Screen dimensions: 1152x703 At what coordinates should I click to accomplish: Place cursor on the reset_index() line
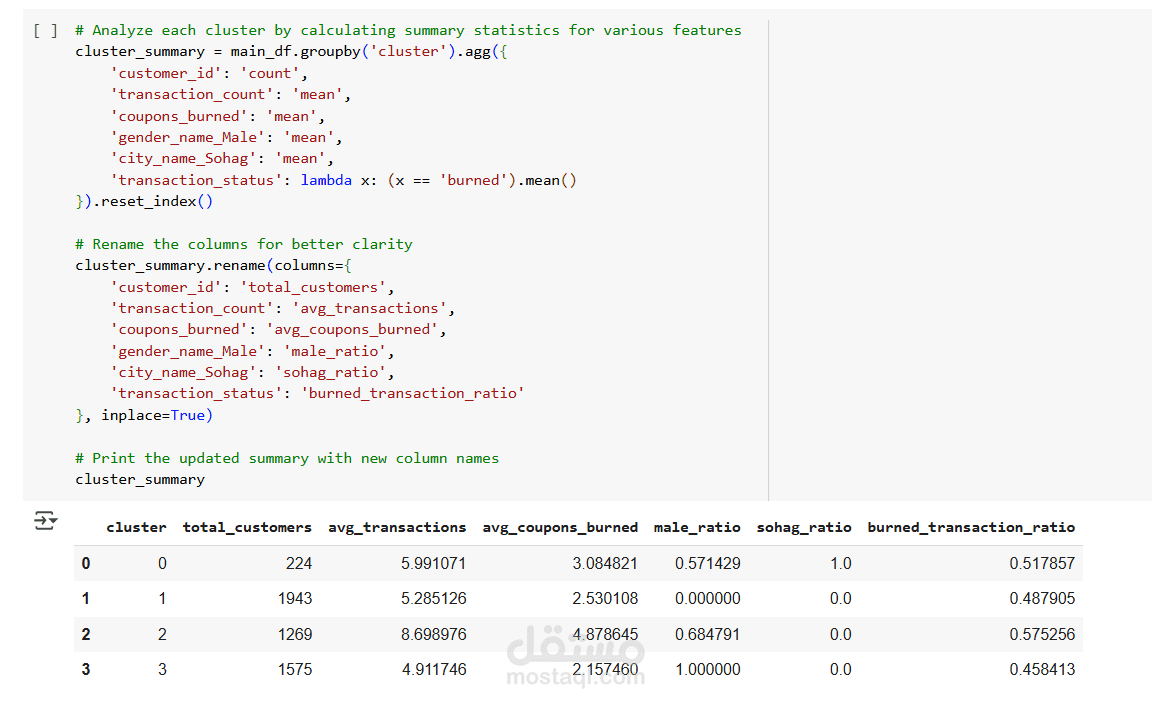pyautogui.click(x=144, y=201)
